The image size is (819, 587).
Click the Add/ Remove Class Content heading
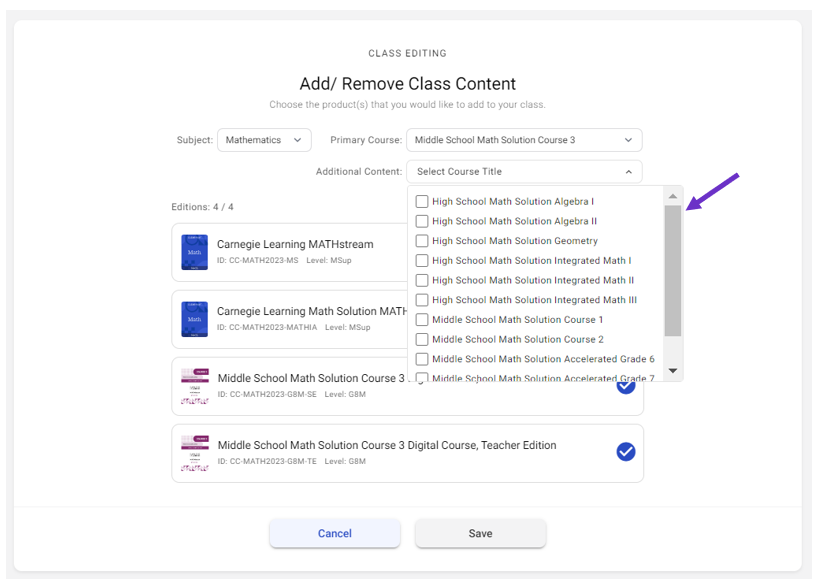(x=407, y=84)
